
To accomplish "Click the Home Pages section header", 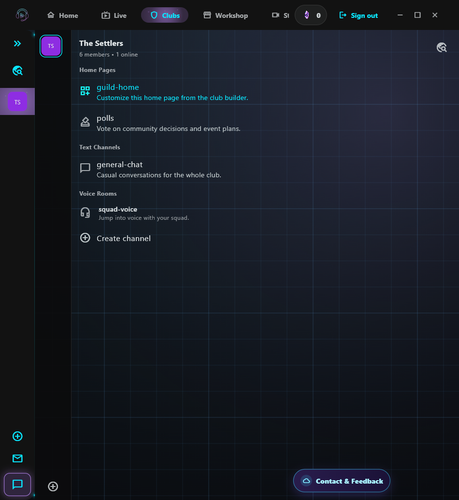I will [x=97, y=70].
